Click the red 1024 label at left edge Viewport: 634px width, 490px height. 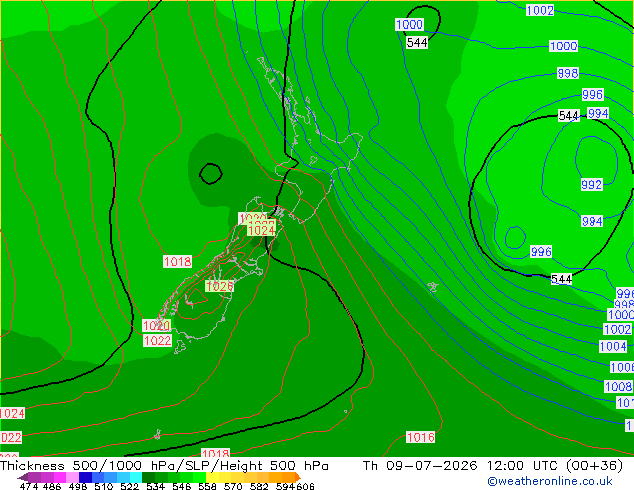(x=12, y=413)
